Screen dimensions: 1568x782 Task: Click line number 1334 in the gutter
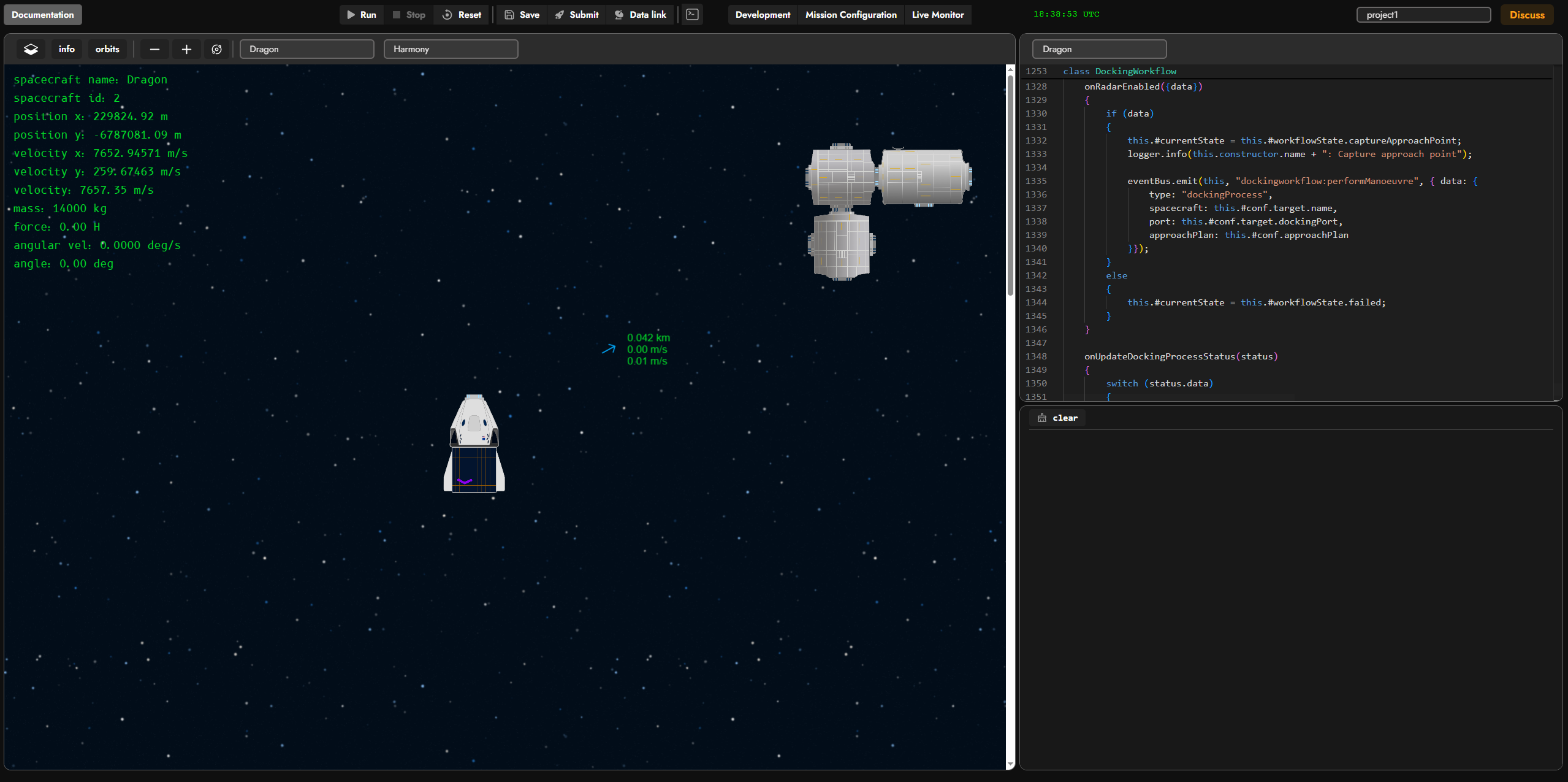tap(1036, 167)
